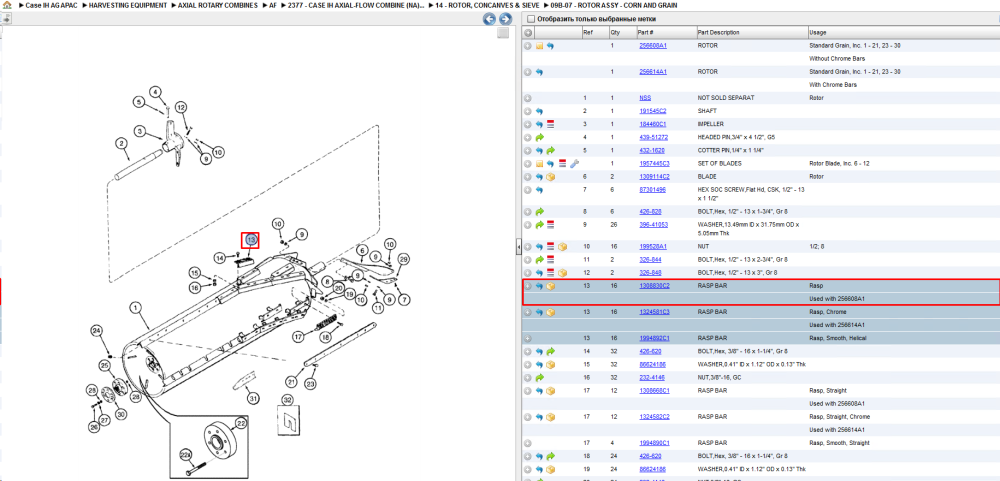Viewport: 1000px width, 481px height.
Task: Select callout 24 on the diagram
Action: pyautogui.click(x=96, y=330)
